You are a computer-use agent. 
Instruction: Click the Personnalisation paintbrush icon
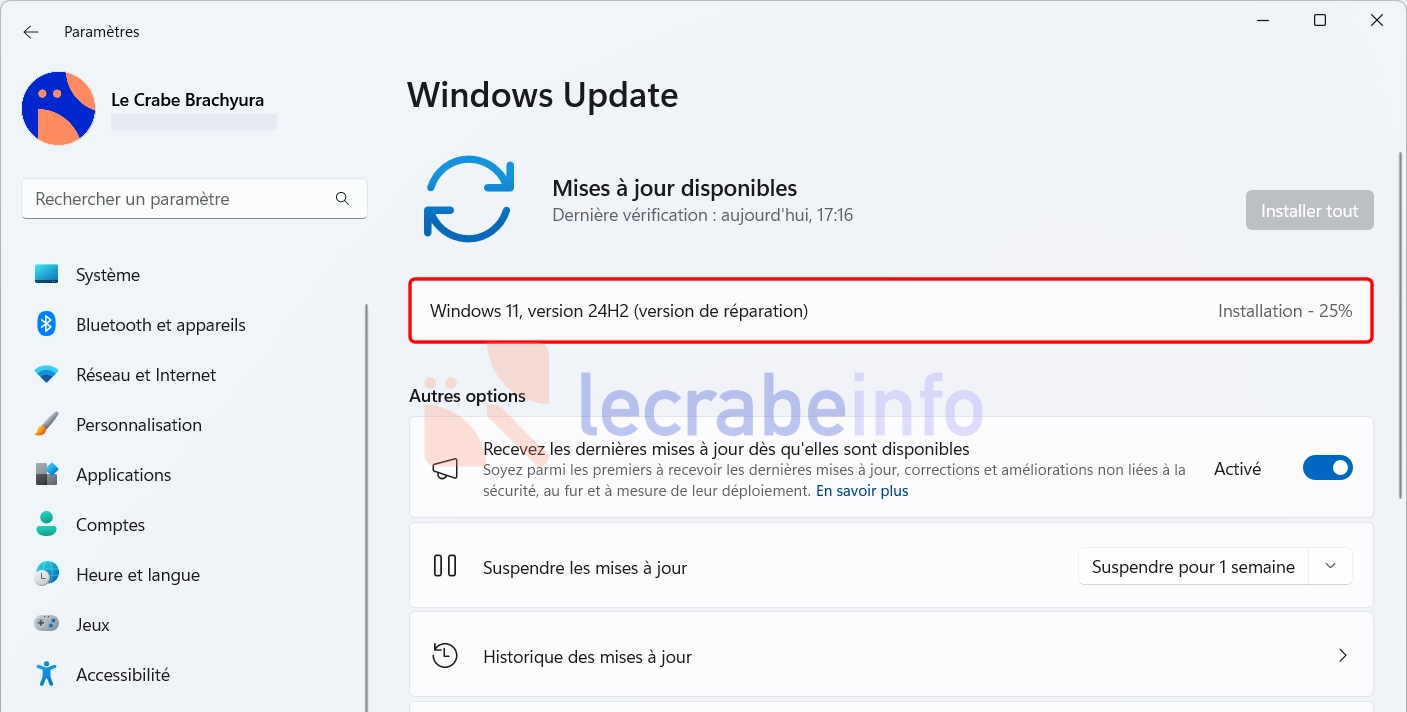pyautogui.click(x=46, y=424)
